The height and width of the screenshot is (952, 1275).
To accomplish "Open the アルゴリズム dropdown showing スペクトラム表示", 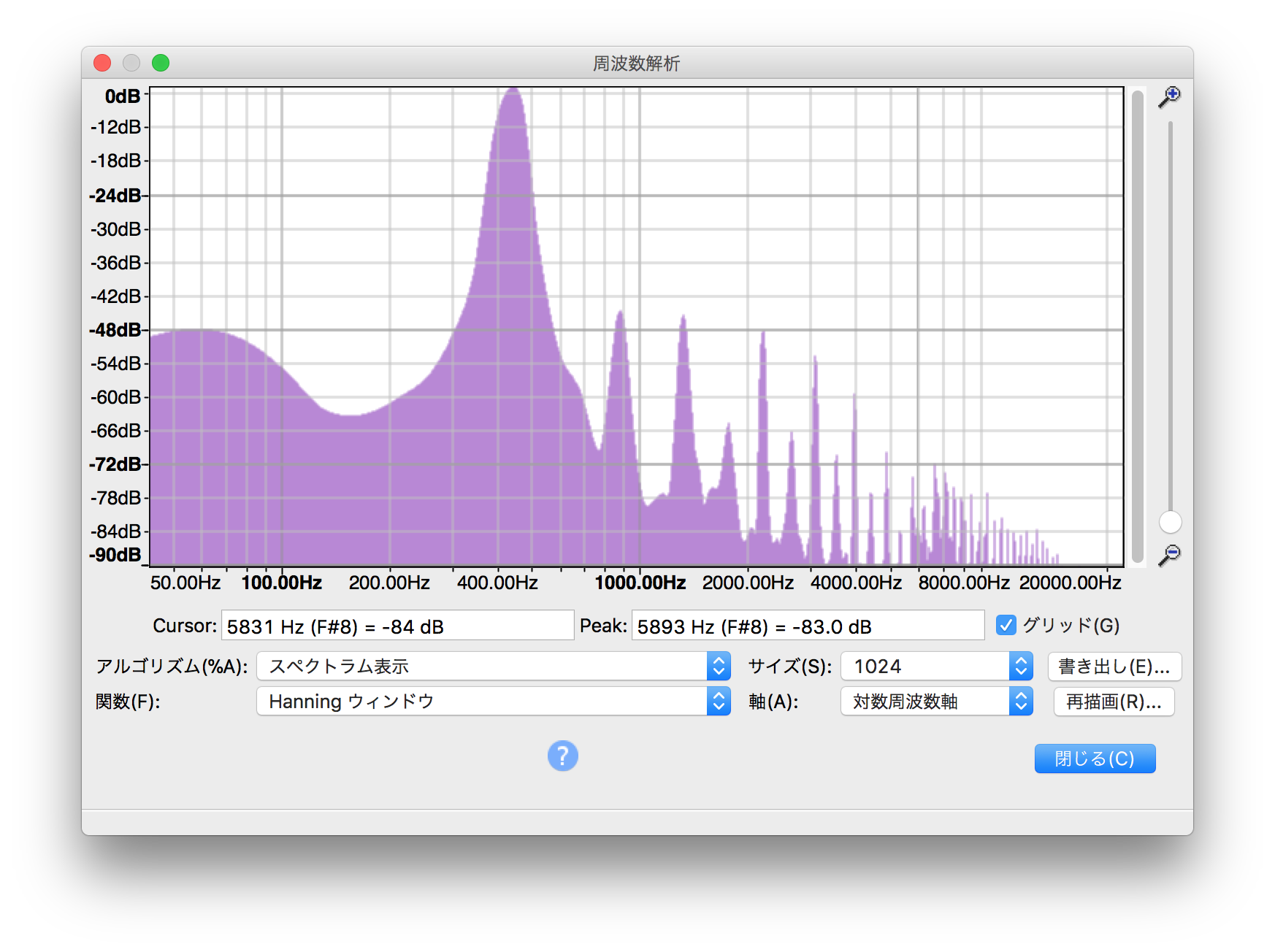I will [x=494, y=666].
